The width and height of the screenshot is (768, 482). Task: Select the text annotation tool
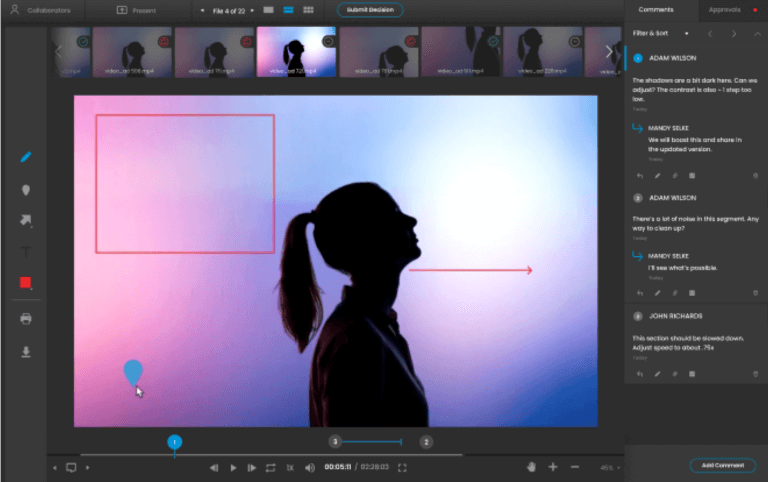click(x=26, y=252)
